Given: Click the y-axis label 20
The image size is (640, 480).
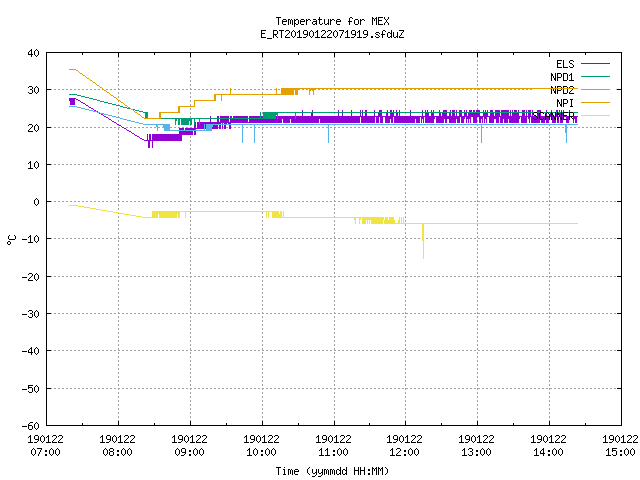Looking at the screenshot, I should coord(33,128).
